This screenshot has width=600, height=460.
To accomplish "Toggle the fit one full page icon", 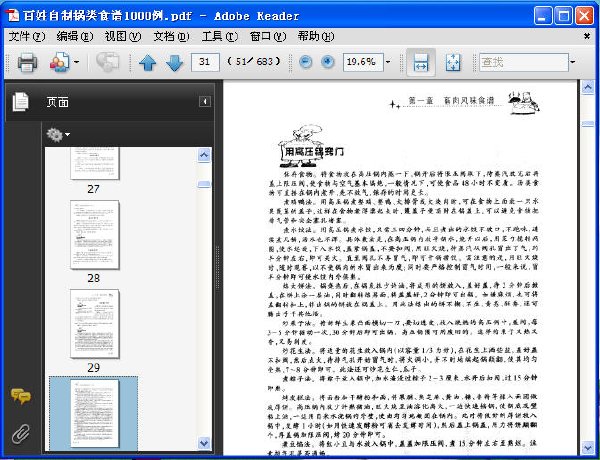I will point(453,62).
